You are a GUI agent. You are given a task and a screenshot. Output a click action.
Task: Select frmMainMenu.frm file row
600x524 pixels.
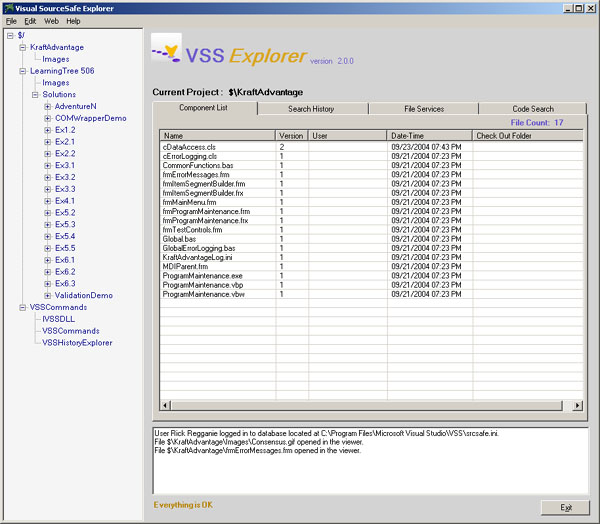coord(371,202)
